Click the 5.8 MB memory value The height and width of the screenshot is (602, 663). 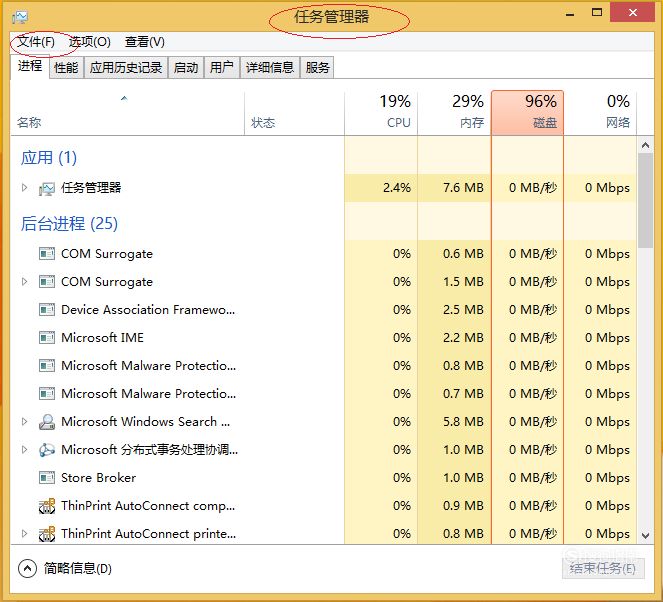(463, 422)
